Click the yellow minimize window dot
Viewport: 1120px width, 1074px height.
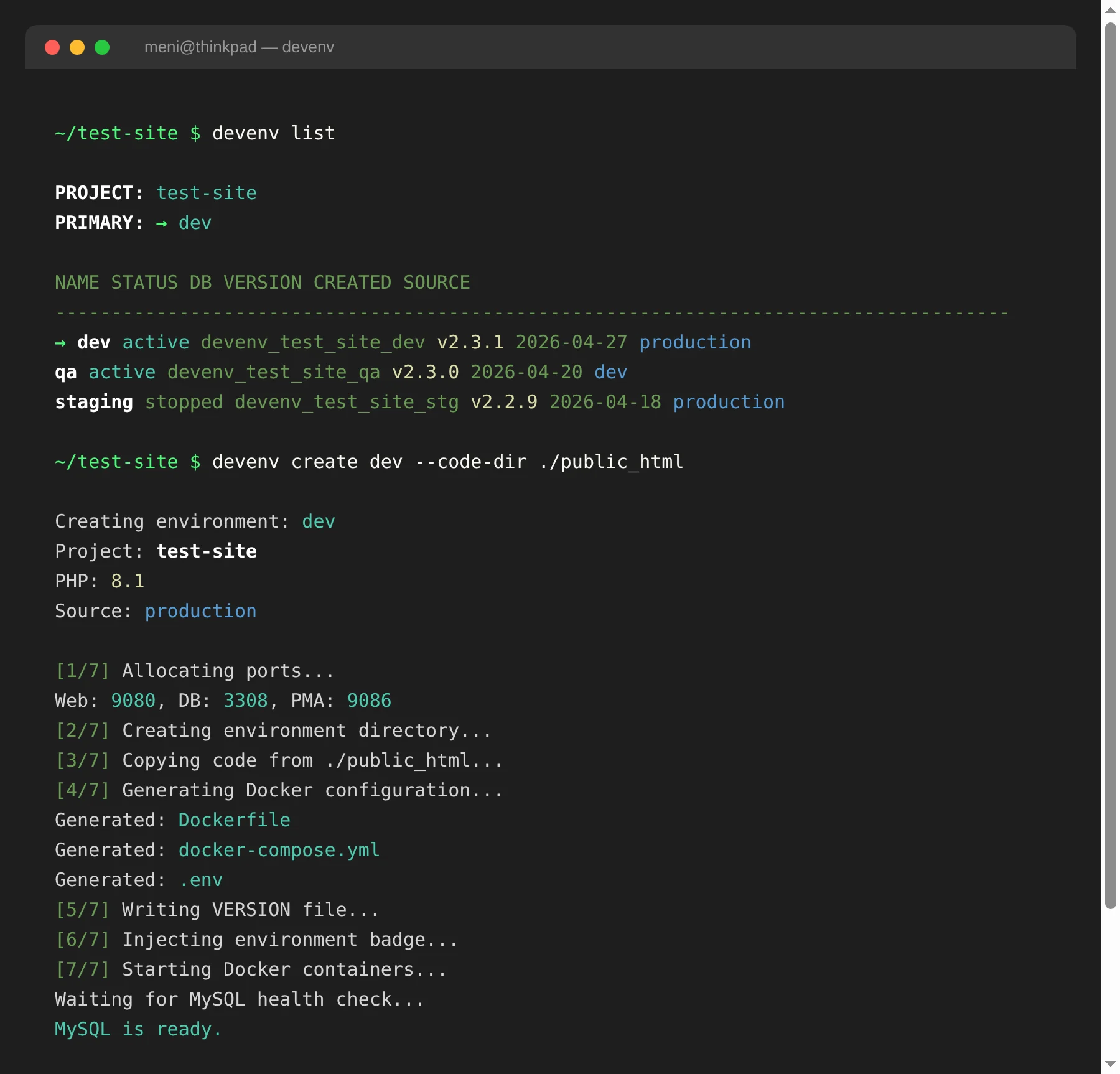tap(77, 47)
